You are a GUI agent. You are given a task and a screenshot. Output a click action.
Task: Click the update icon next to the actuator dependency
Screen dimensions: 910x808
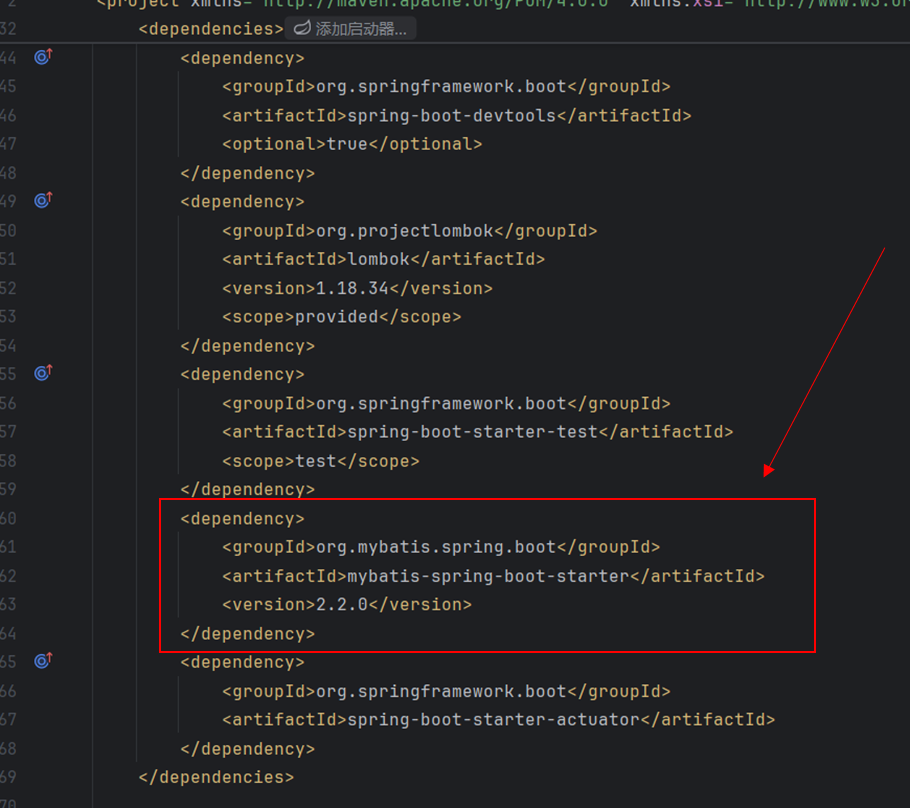(42, 660)
